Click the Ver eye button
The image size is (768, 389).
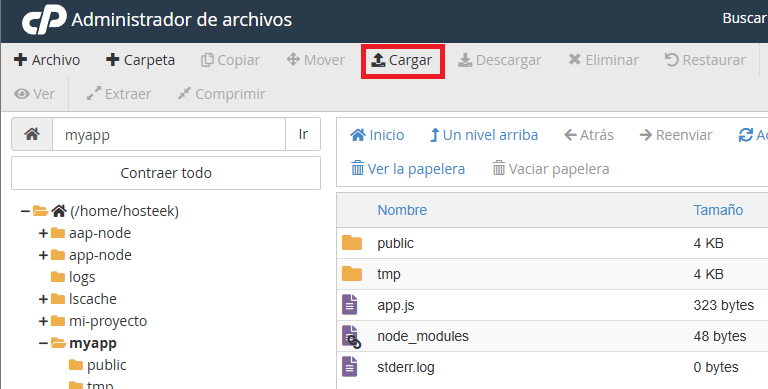34,94
